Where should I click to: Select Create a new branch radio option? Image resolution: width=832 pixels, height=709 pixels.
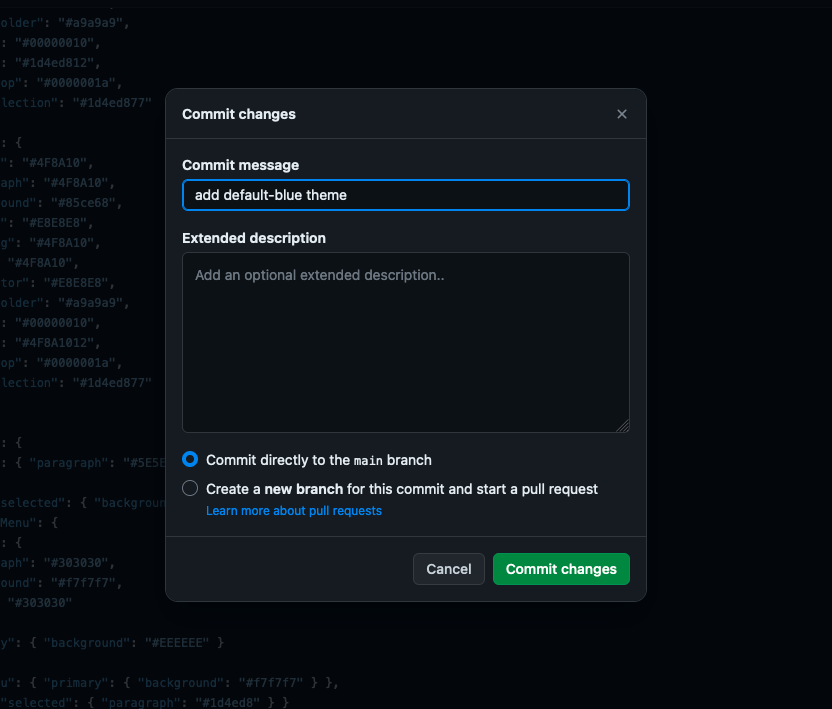click(x=190, y=489)
